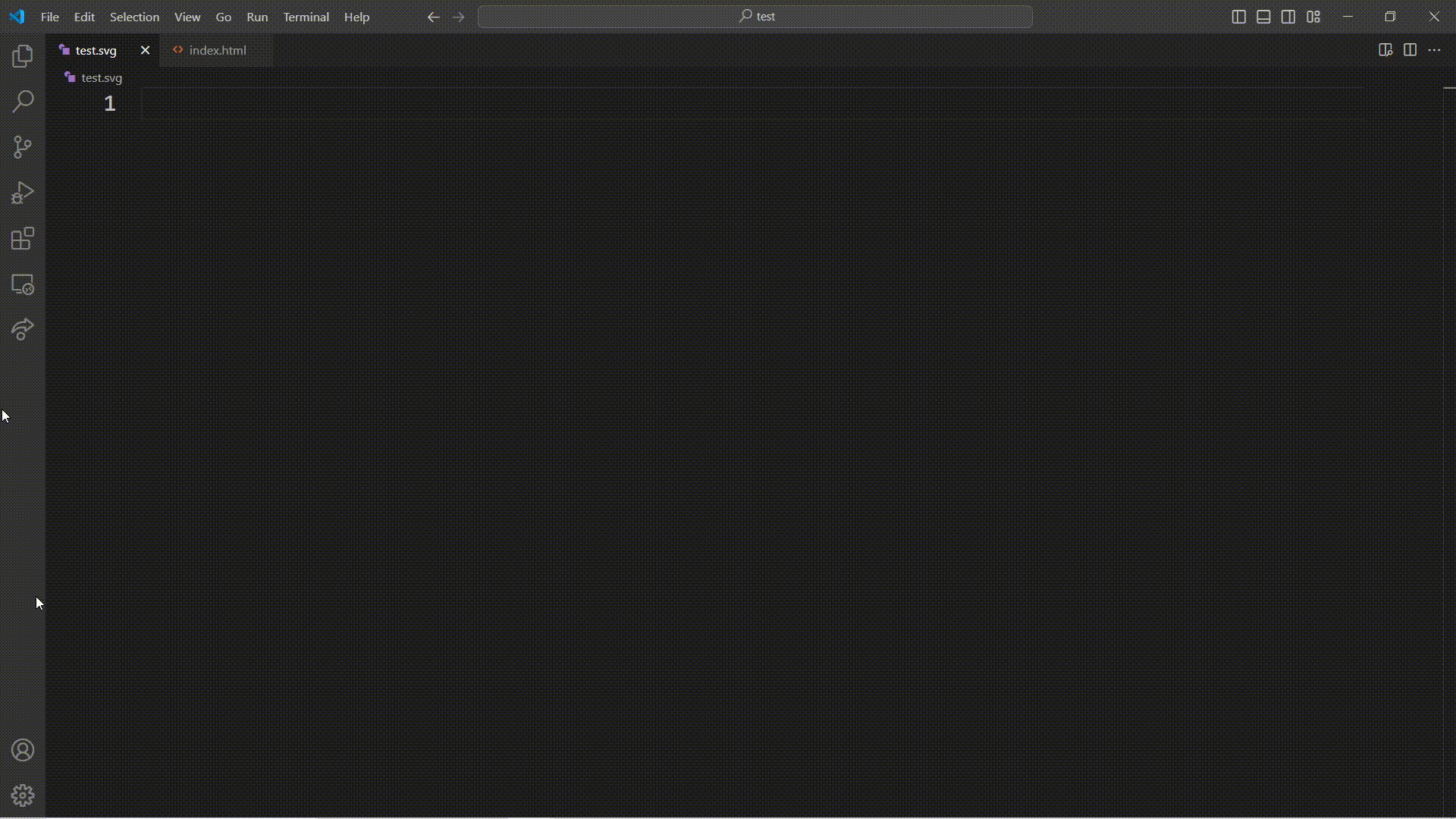Open Accounts icon in activity bar

pos(23,750)
